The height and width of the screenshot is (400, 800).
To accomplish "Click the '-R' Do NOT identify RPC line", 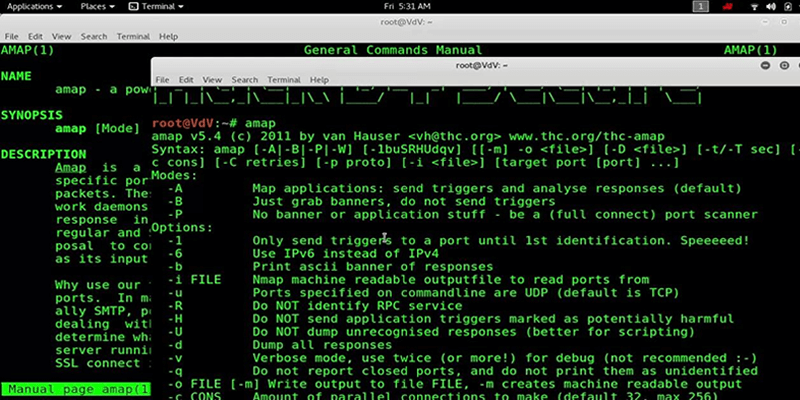I will coord(315,306).
